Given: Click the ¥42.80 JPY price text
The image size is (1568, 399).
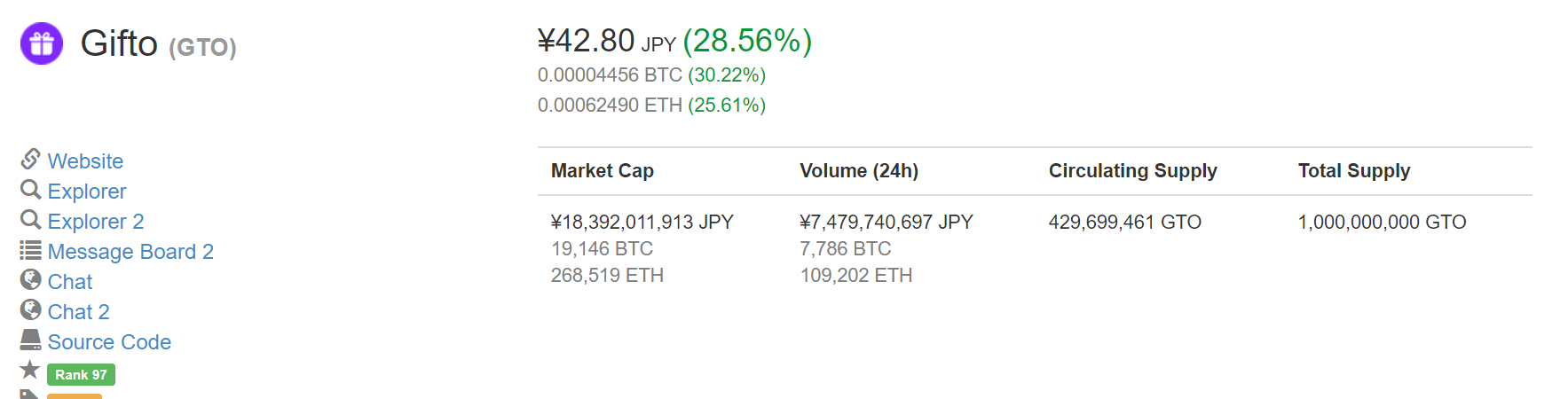Looking at the screenshot, I should click(x=607, y=41).
